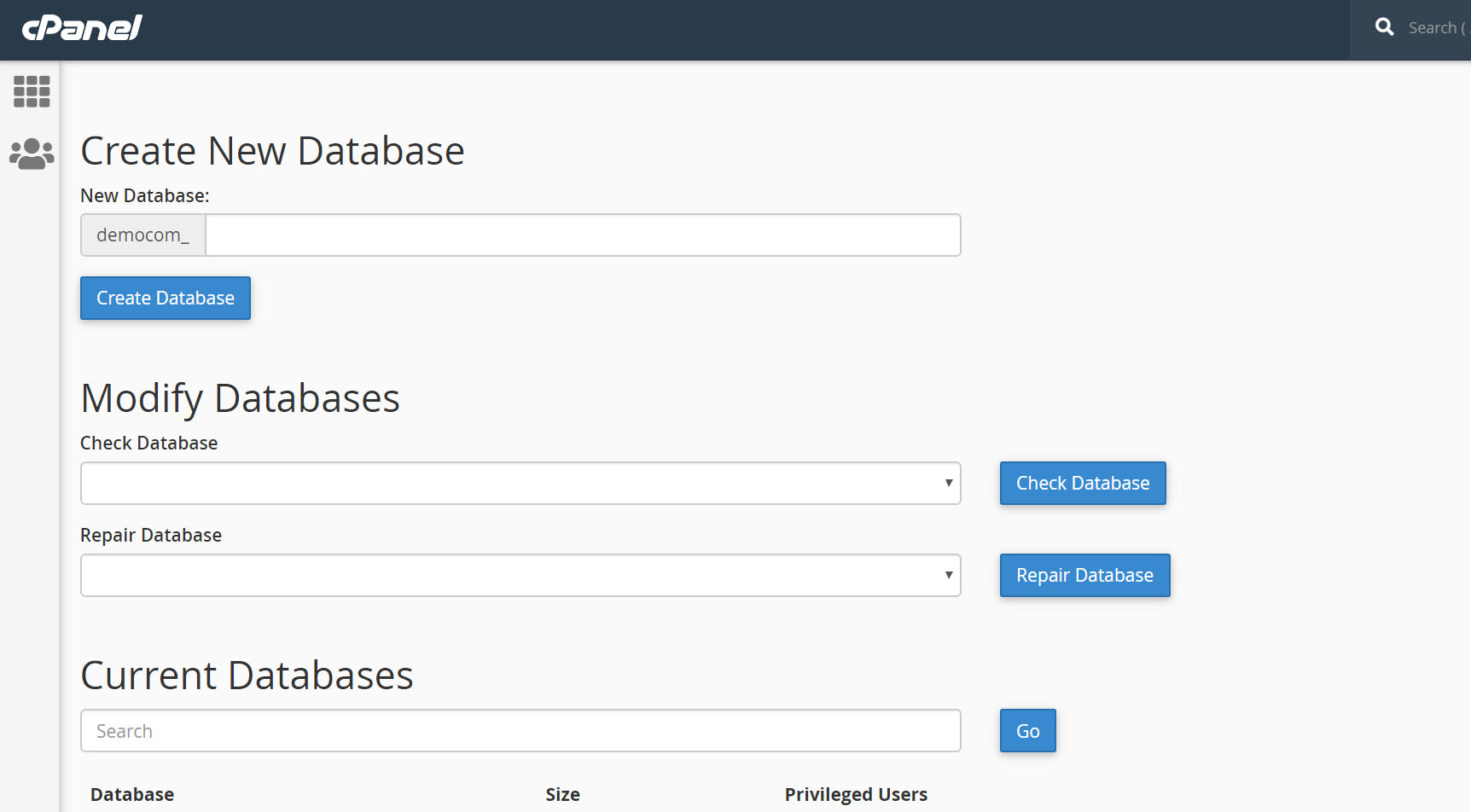This screenshot has height=812, width=1471.
Task: Click the Current Databases search box
Action: click(520, 730)
